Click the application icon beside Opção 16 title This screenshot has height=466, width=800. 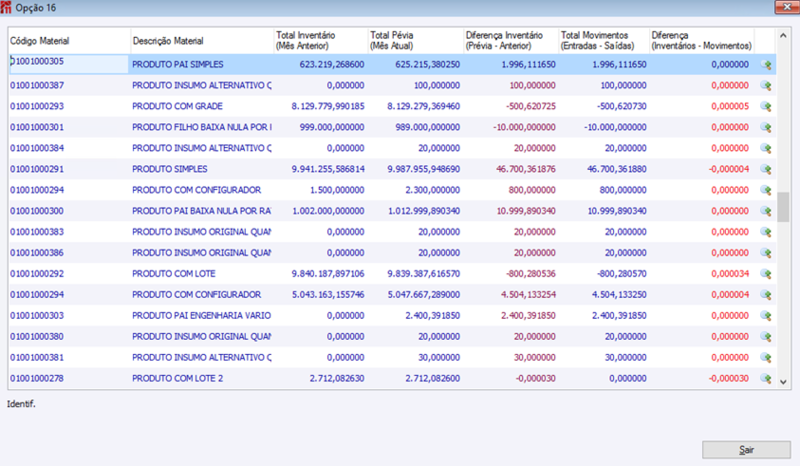6,8
